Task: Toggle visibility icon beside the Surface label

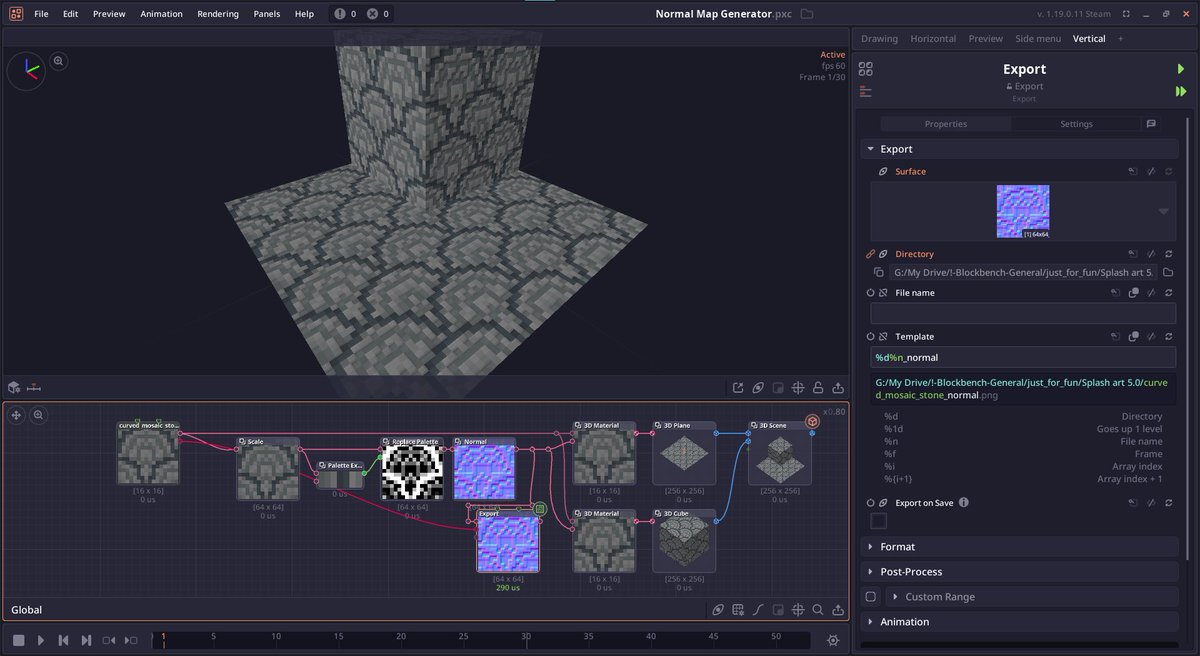Action: coord(883,172)
